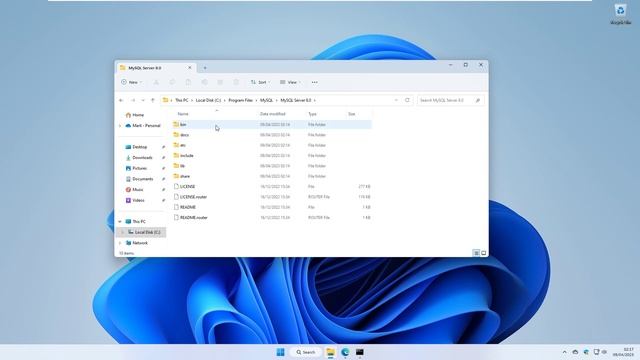Click Program Files in the breadcrumb

pos(240,100)
